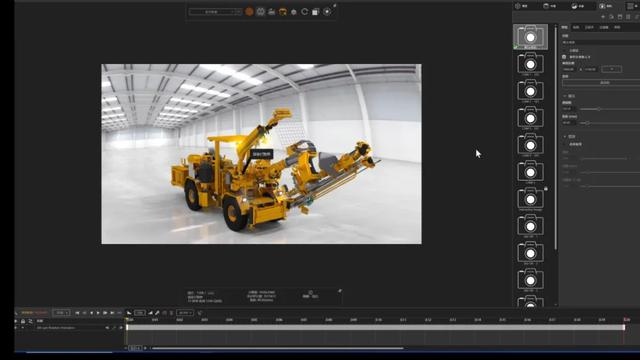Open the dropdown in the top toolbar

(215, 12)
